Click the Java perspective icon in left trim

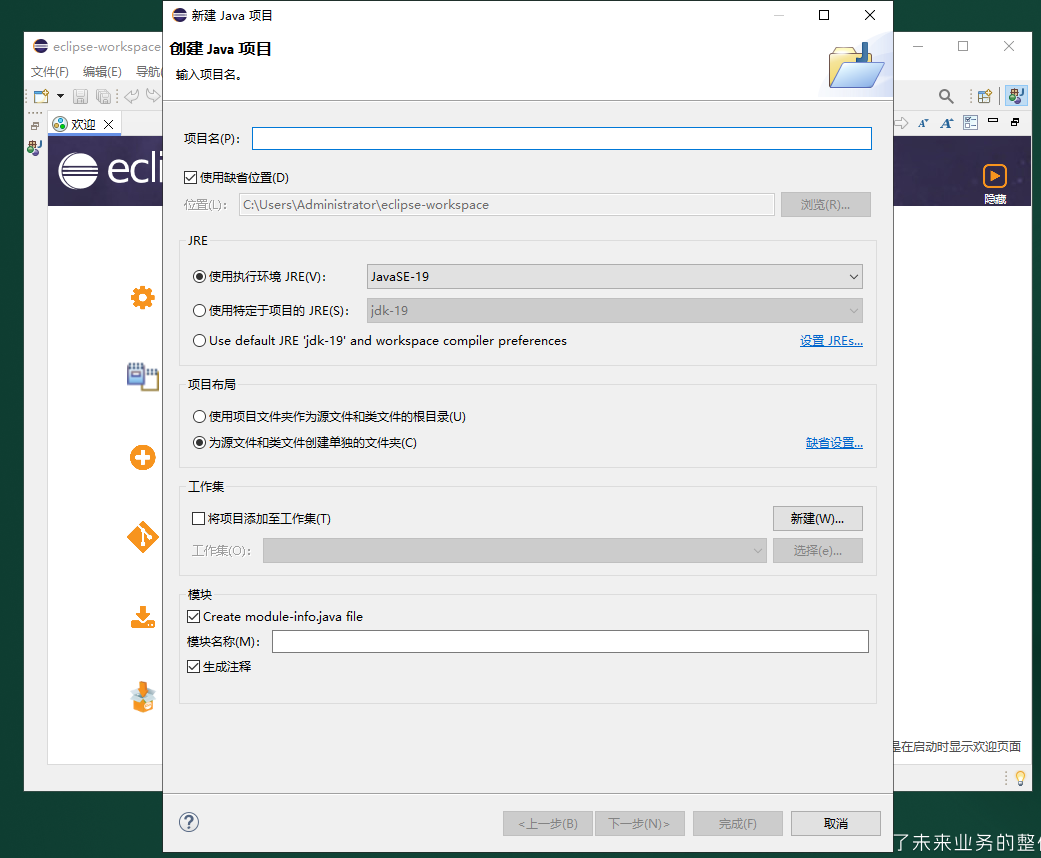35,148
